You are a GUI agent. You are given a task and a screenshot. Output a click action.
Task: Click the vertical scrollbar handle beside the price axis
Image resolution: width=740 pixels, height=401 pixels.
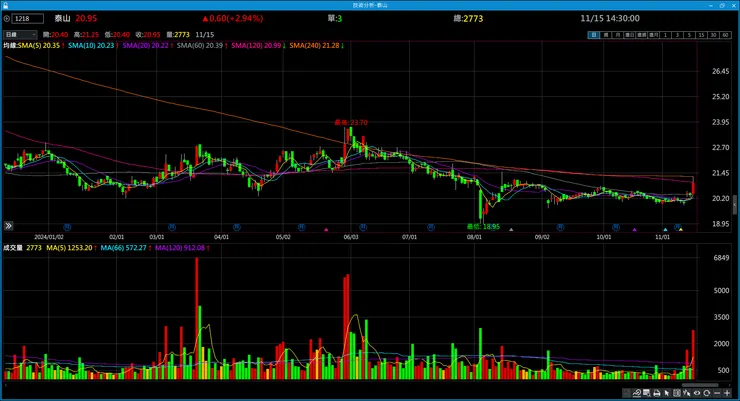click(735, 205)
